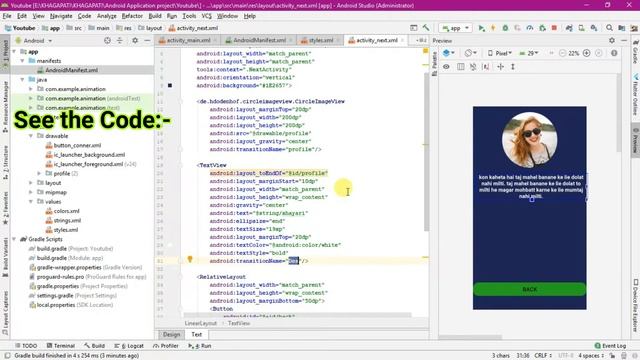Switch to AndroidManifest.xml editor tab

click(259, 40)
